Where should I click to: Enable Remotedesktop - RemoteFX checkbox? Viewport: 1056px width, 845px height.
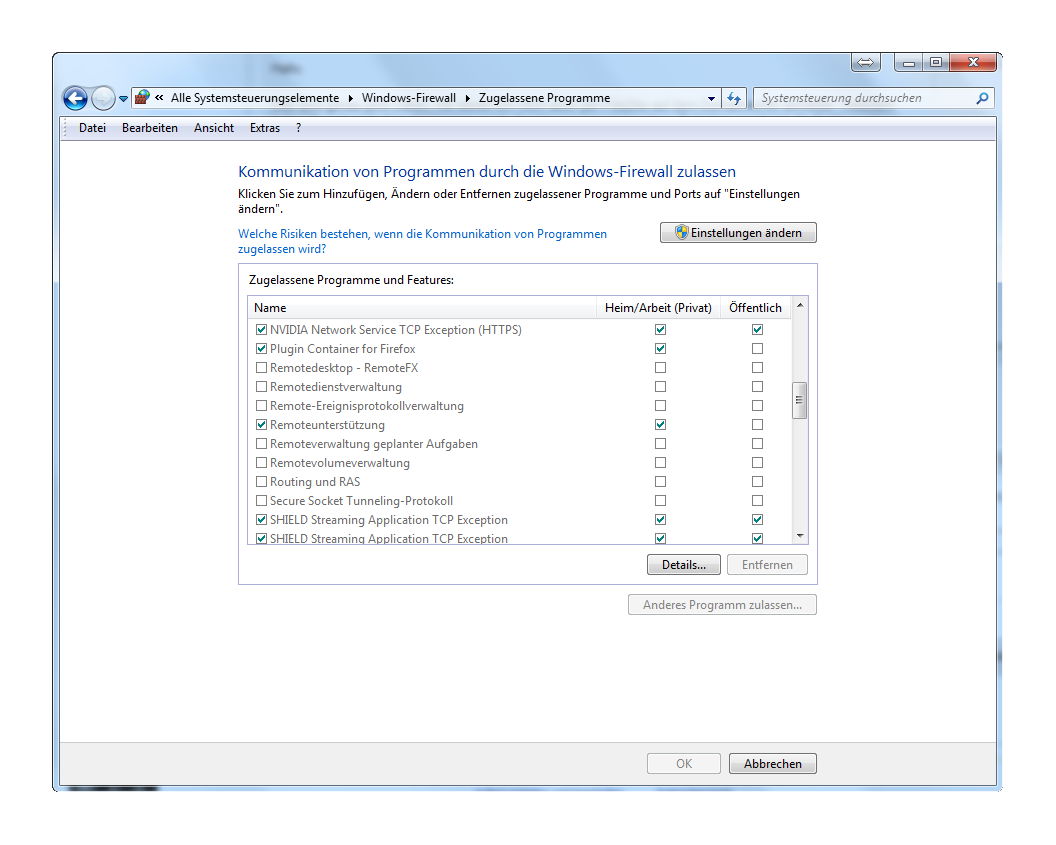coord(261,368)
